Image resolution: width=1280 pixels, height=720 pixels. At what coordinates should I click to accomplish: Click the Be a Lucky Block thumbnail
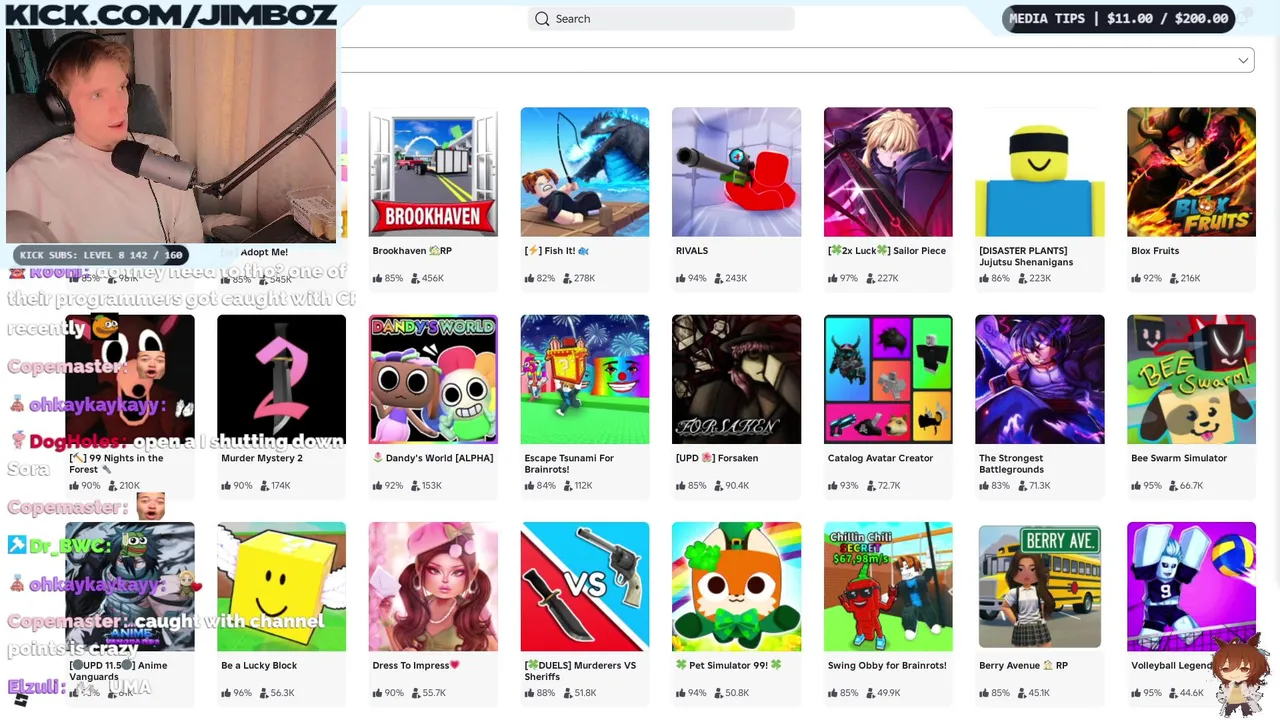pos(281,586)
